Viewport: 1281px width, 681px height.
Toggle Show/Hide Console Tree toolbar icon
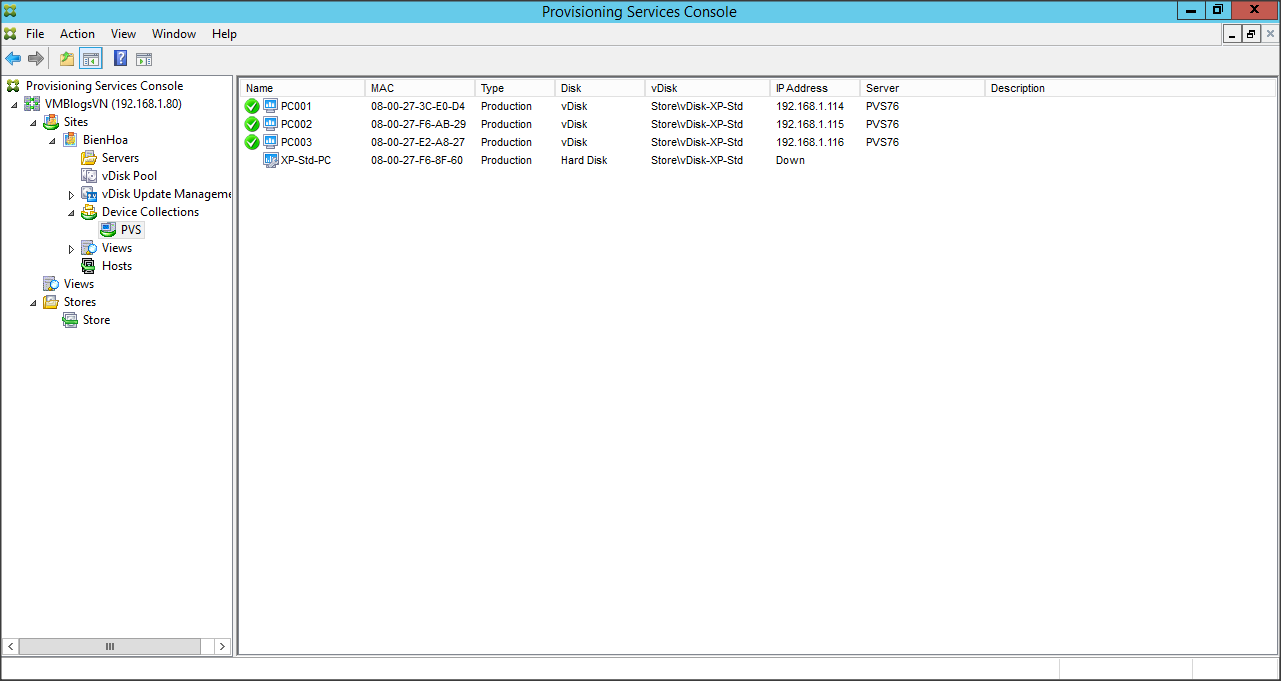click(91, 59)
